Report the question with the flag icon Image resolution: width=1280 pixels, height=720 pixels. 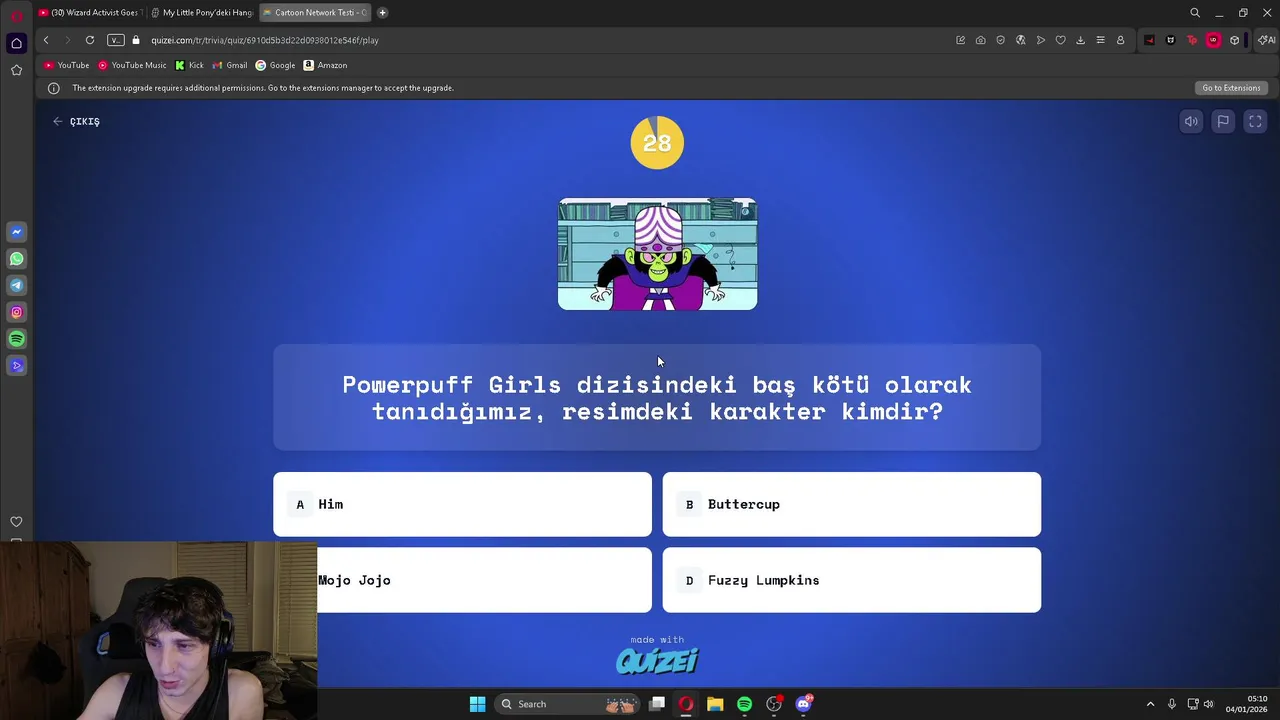point(1223,121)
